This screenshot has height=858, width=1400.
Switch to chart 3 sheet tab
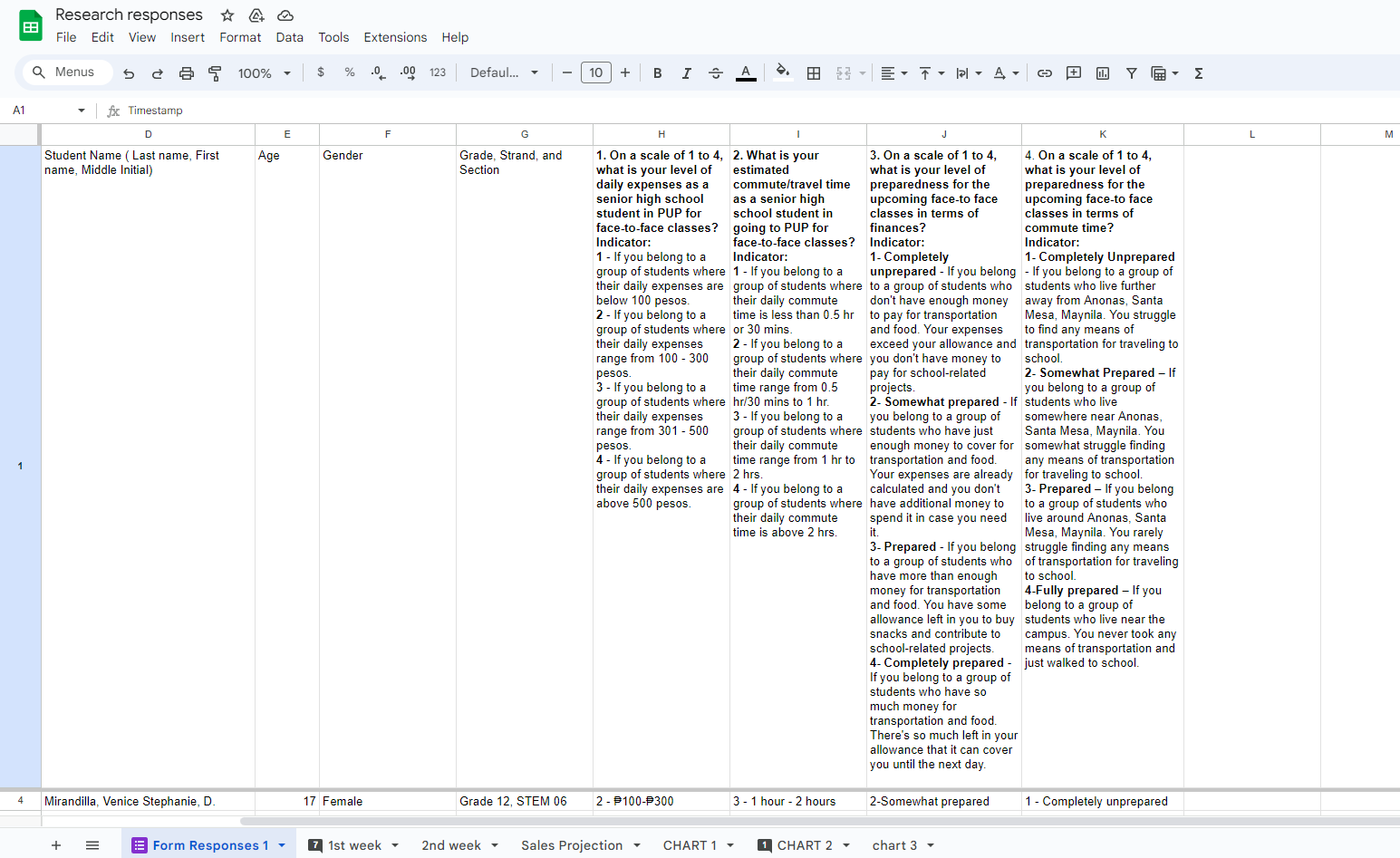pyautogui.click(x=894, y=845)
